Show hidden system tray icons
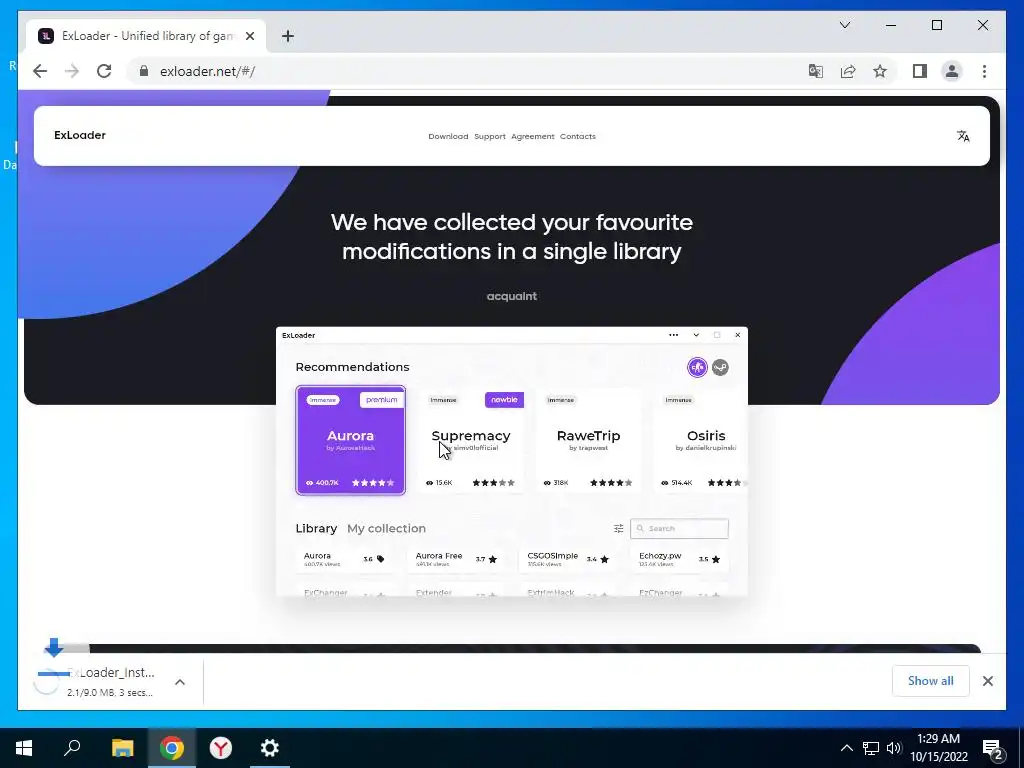This screenshot has width=1024, height=768. (846, 748)
